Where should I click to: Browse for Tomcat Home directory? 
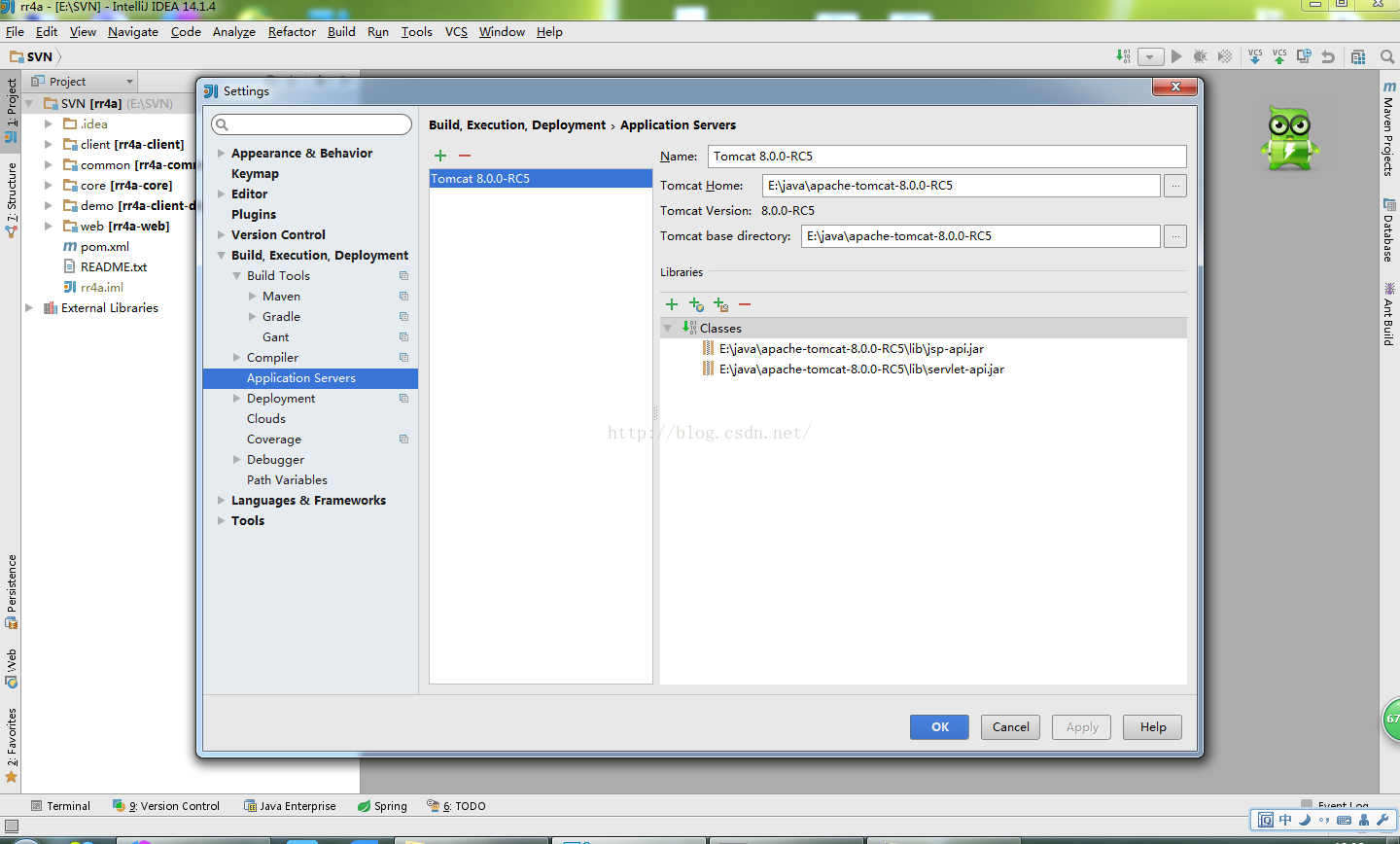tap(1175, 186)
